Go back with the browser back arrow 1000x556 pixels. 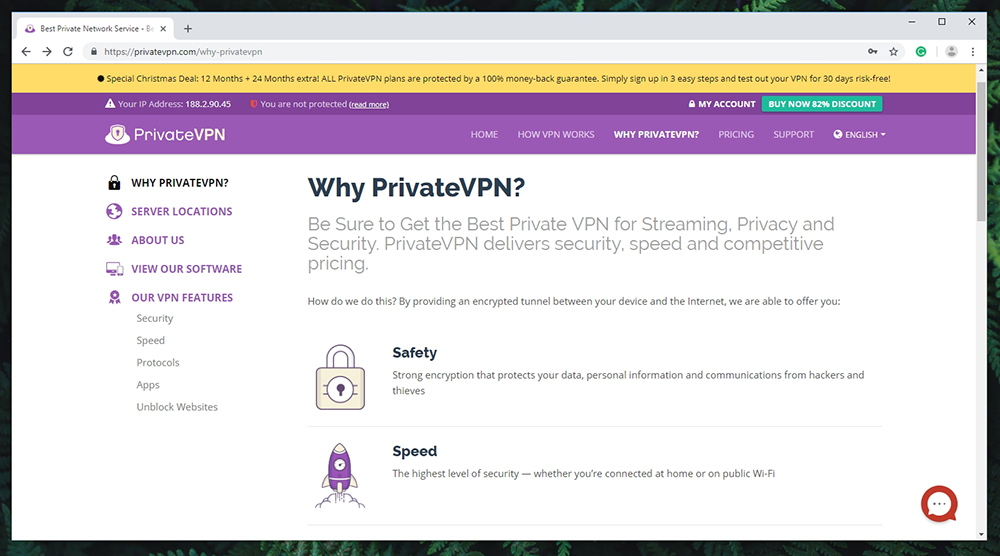click(x=26, y=52)
